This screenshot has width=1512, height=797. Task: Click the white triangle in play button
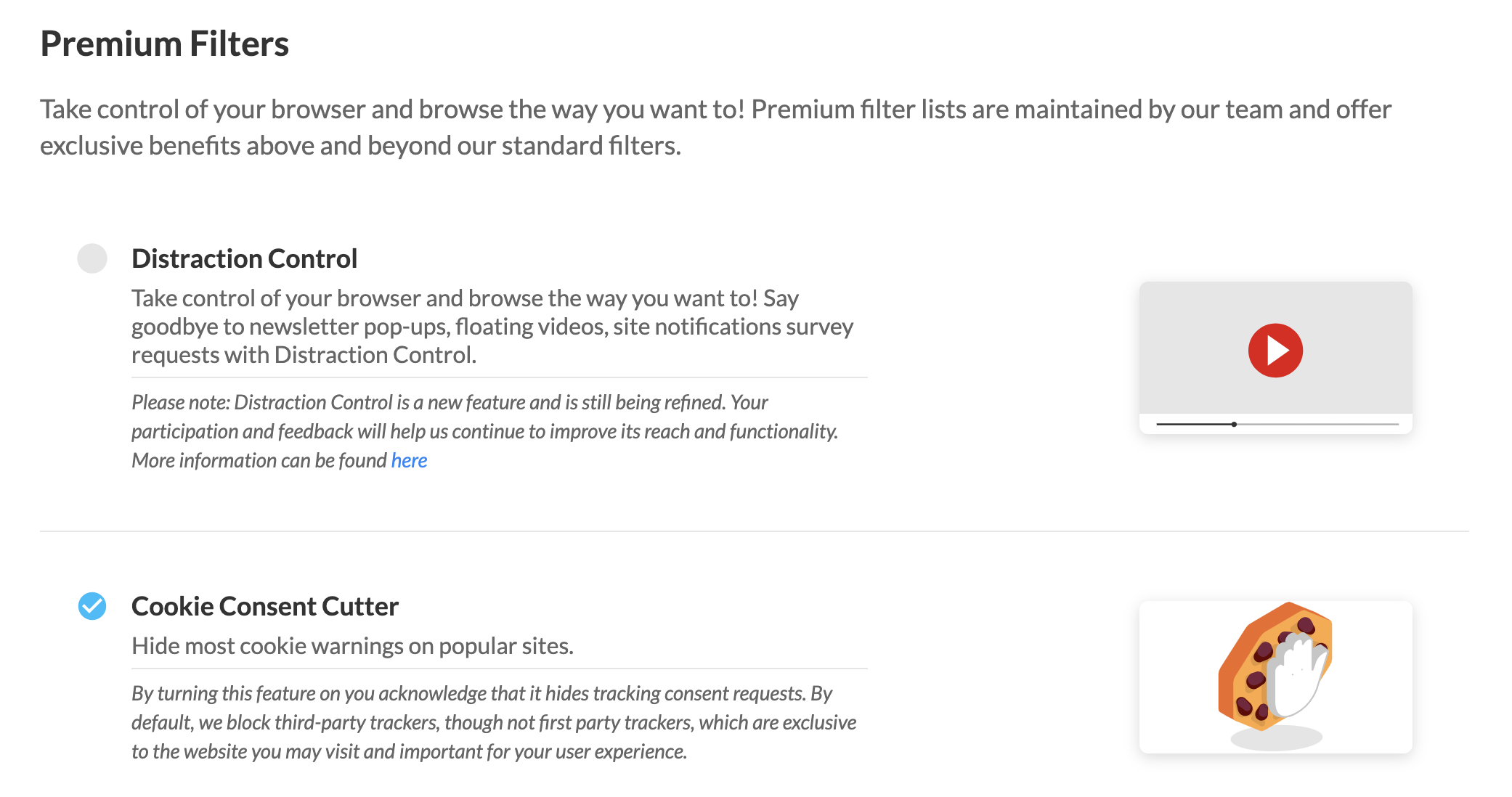click(1278, 351)
